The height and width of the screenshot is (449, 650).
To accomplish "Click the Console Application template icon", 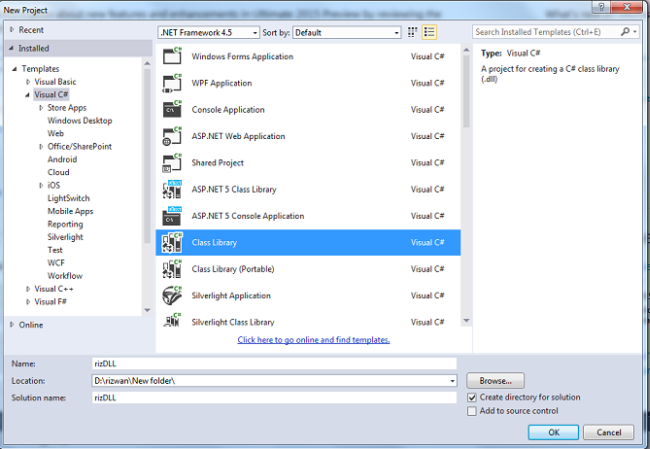I will [x=172, y=109].
